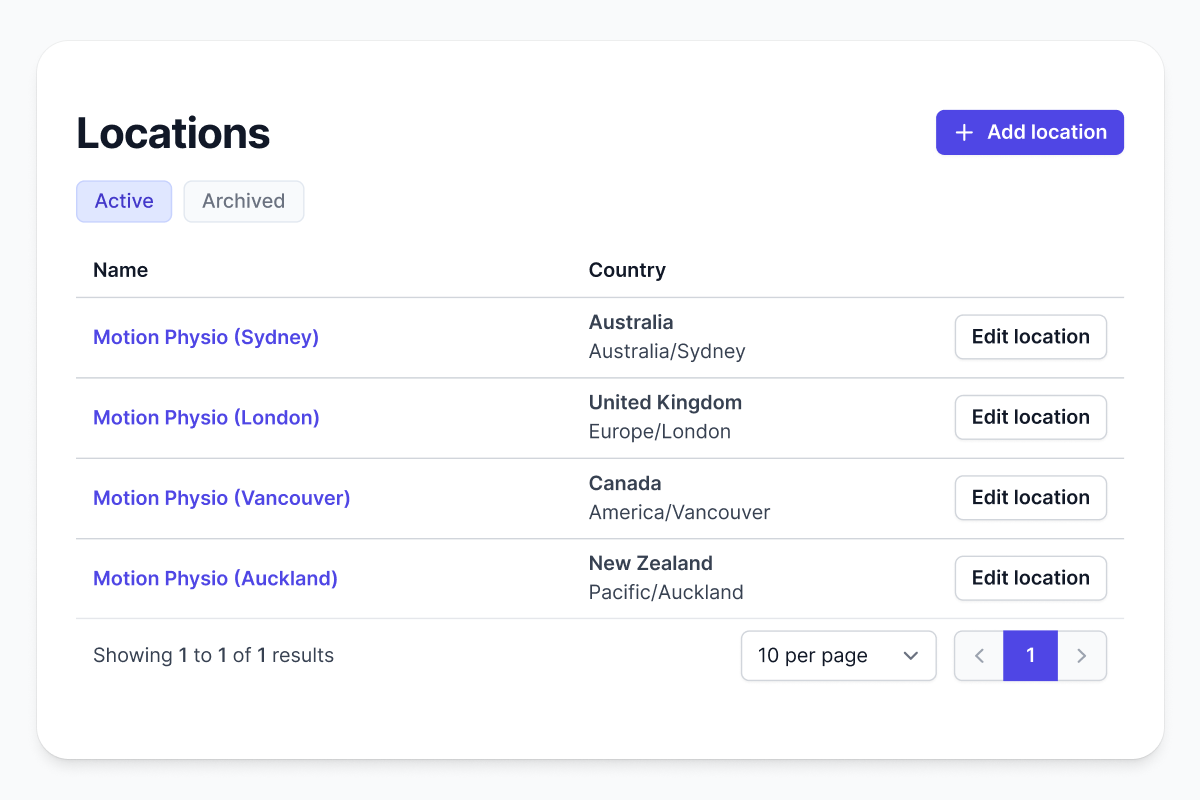This screenshot has height=800, width=1200.
Task: Click the Locations page heading
Action: coord(173,133)
